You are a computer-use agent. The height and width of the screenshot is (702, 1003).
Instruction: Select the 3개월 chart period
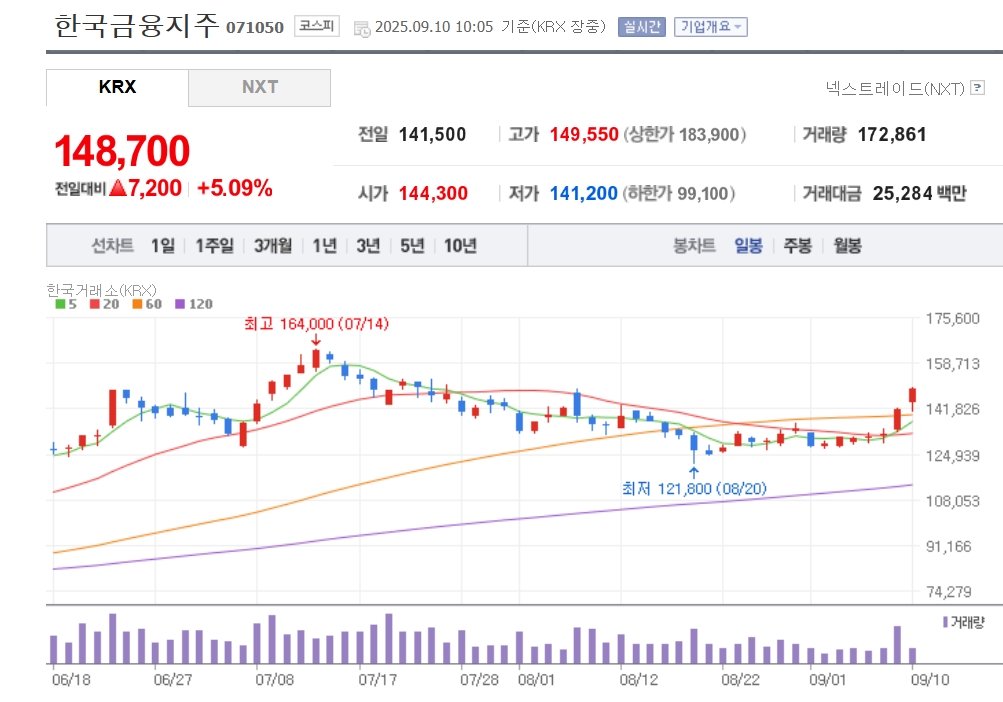[x=273, y=246]
